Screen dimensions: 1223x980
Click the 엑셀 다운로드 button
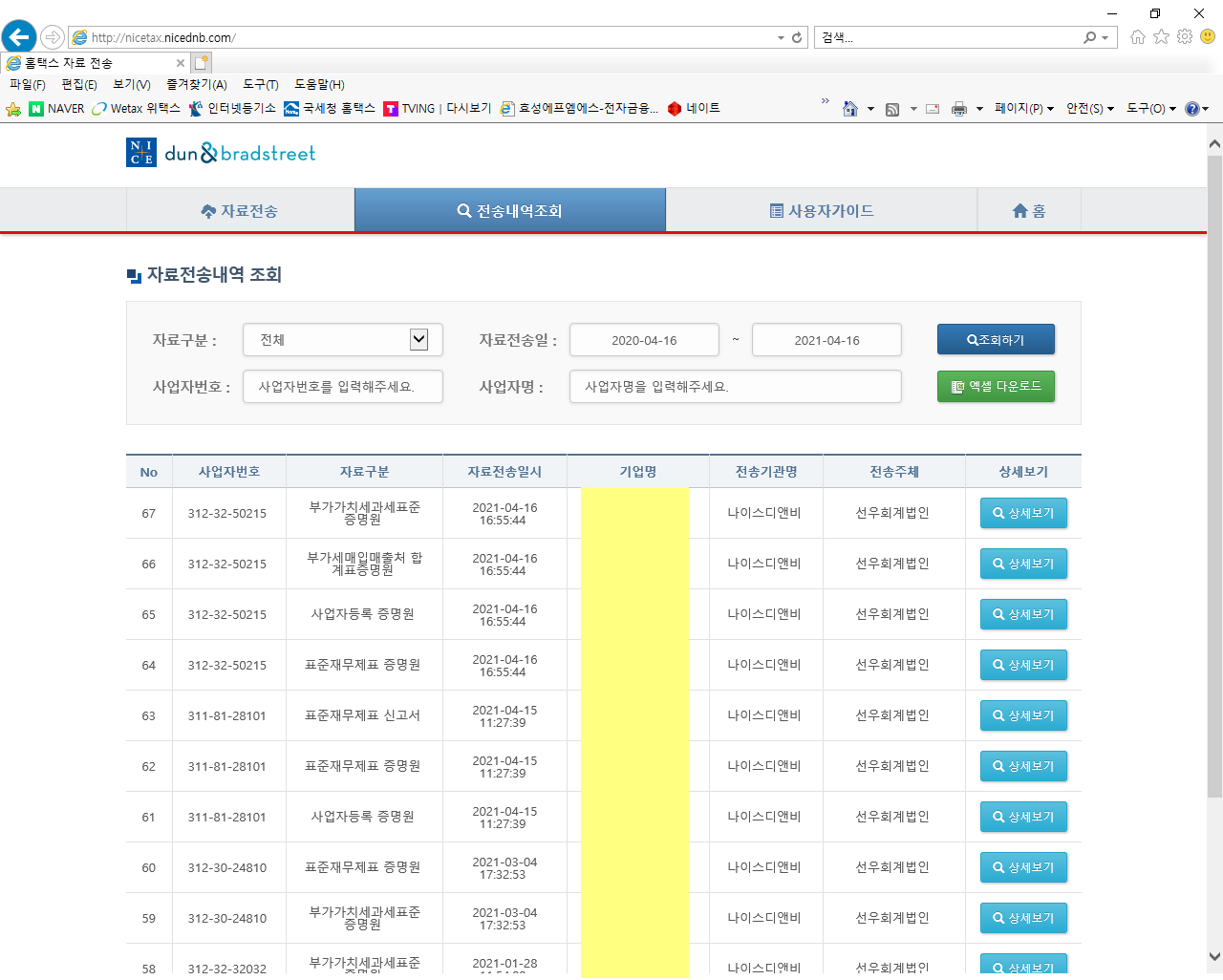[996, 387]
